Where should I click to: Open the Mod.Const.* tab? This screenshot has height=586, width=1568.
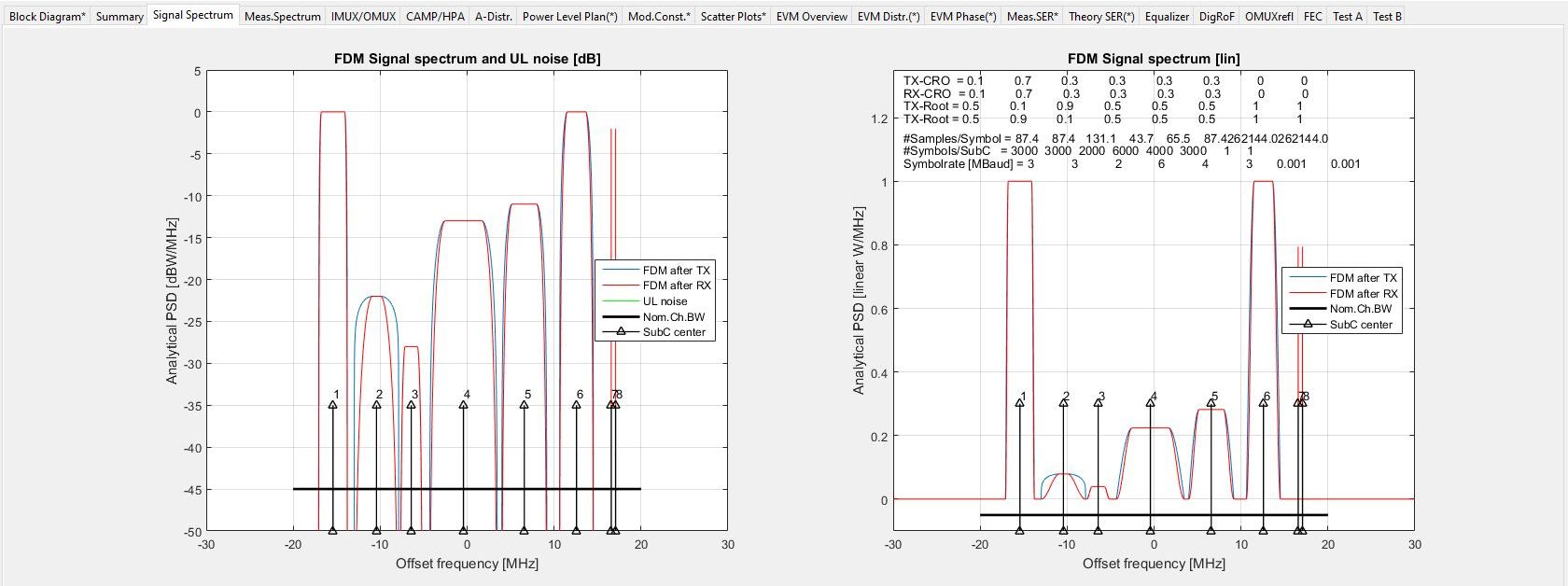pos(659,17)
